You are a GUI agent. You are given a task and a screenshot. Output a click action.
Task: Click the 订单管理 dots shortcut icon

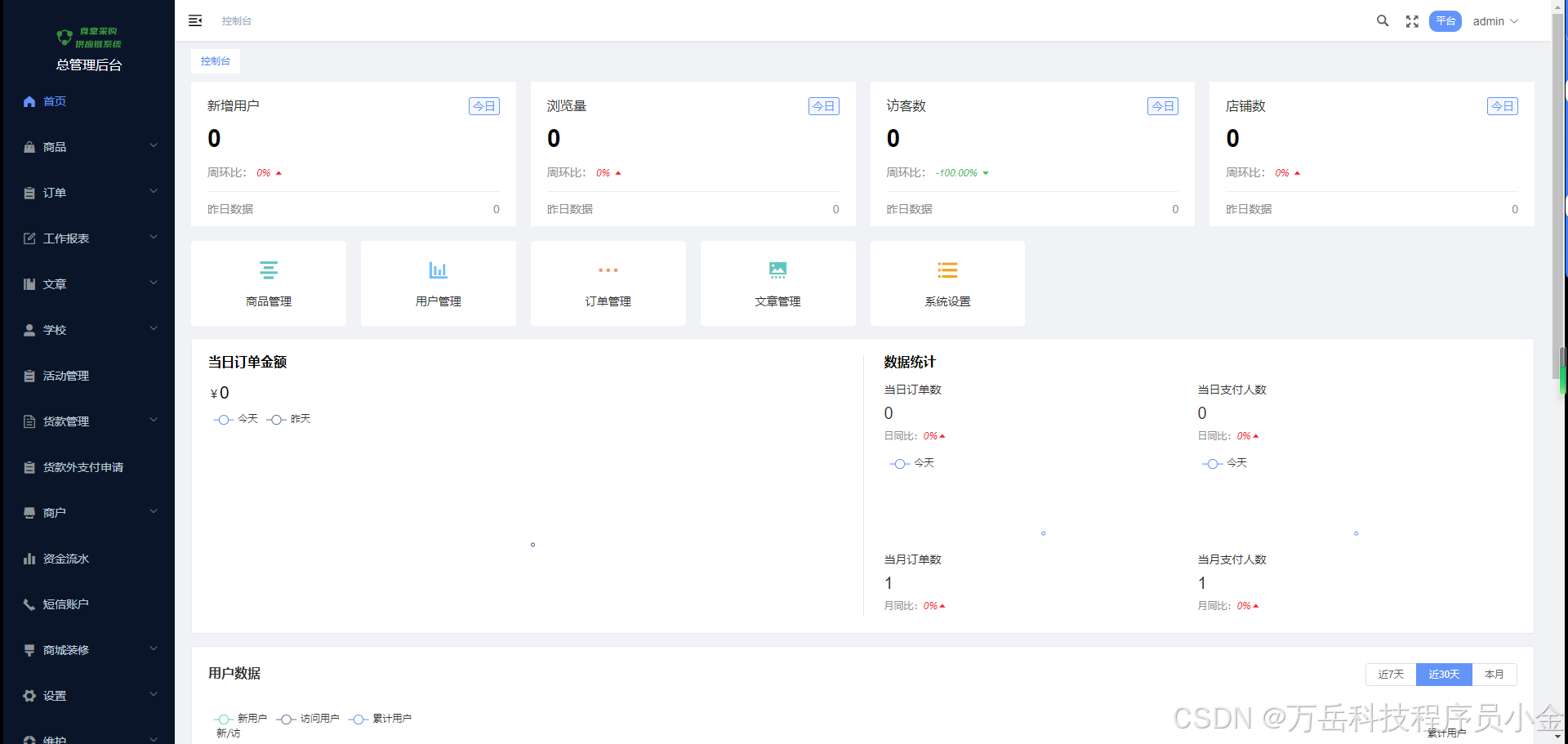pyautogui.click(x=608, y=270)
